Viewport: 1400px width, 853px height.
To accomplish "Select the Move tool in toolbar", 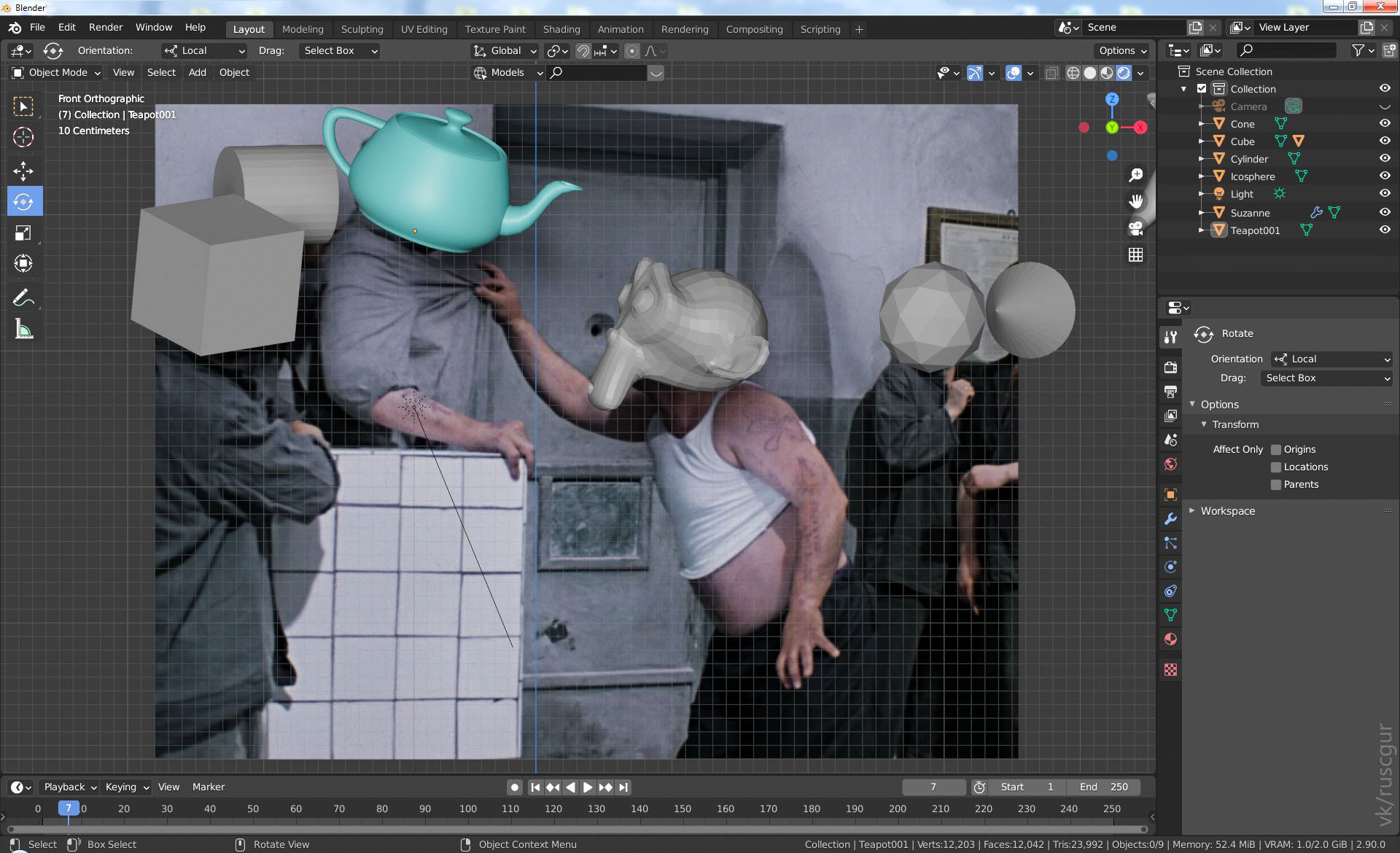I will click(23, 171).
